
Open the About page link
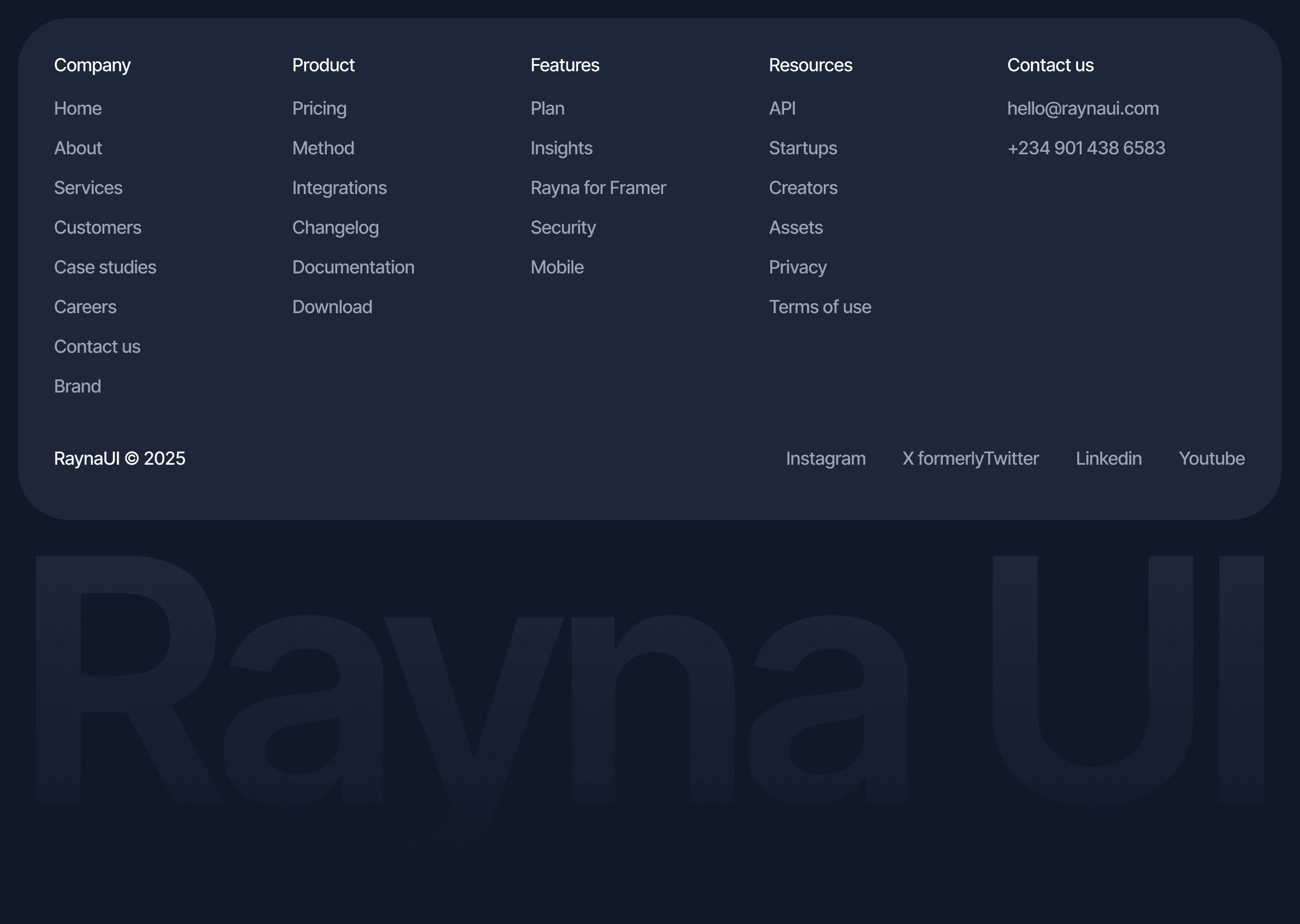[x=78, y=148]
